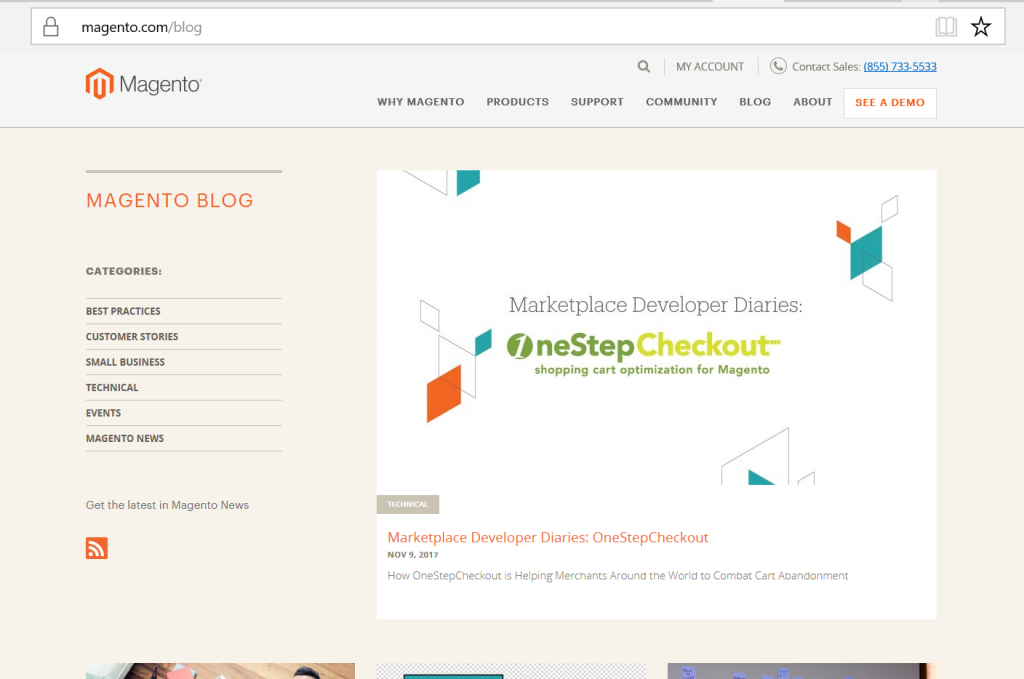Select MAGENTO NEWS category
Screen dimensions: 1024x679
(125, 439)
